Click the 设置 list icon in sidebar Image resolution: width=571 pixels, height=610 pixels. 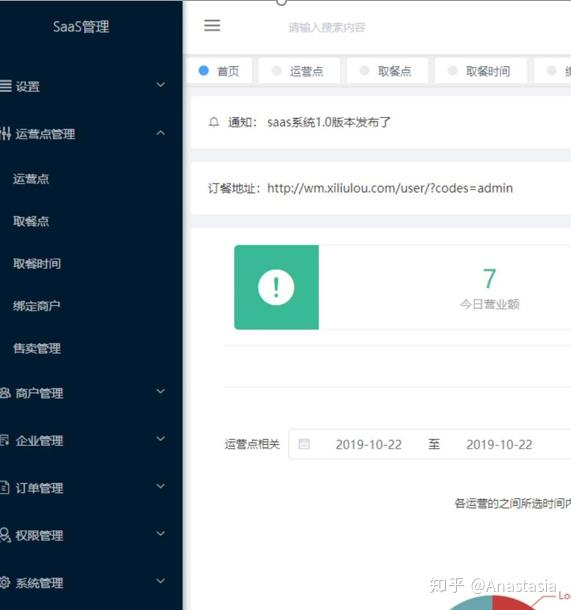click(x=5, y=86)
